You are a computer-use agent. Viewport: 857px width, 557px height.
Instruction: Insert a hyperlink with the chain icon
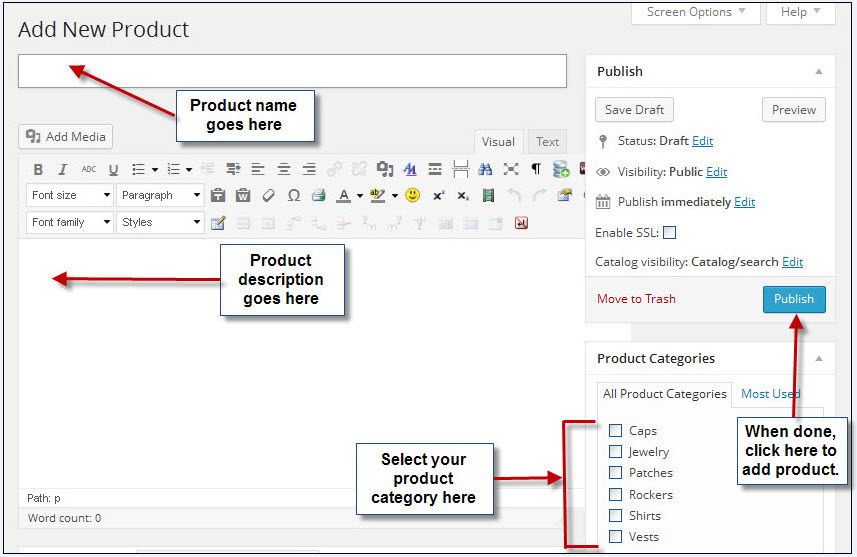coord(334,169)
